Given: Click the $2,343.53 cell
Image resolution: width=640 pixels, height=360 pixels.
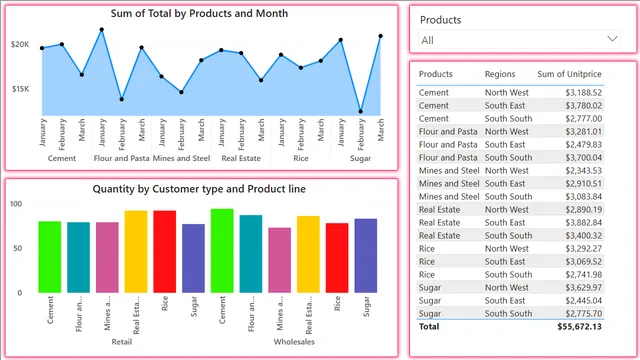Looking at the screenshot, I should click(x=583, y=171).
